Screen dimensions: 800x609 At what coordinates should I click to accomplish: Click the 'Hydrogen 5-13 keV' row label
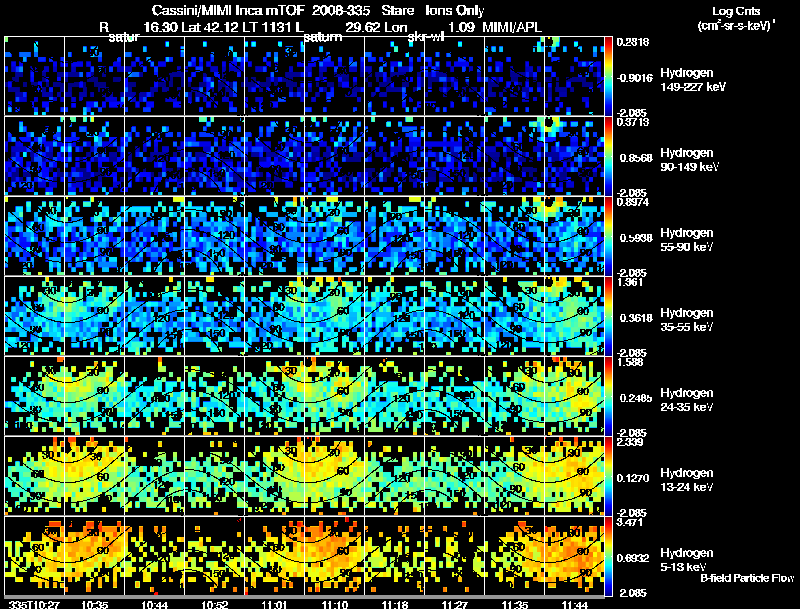[x=687, y=560]
